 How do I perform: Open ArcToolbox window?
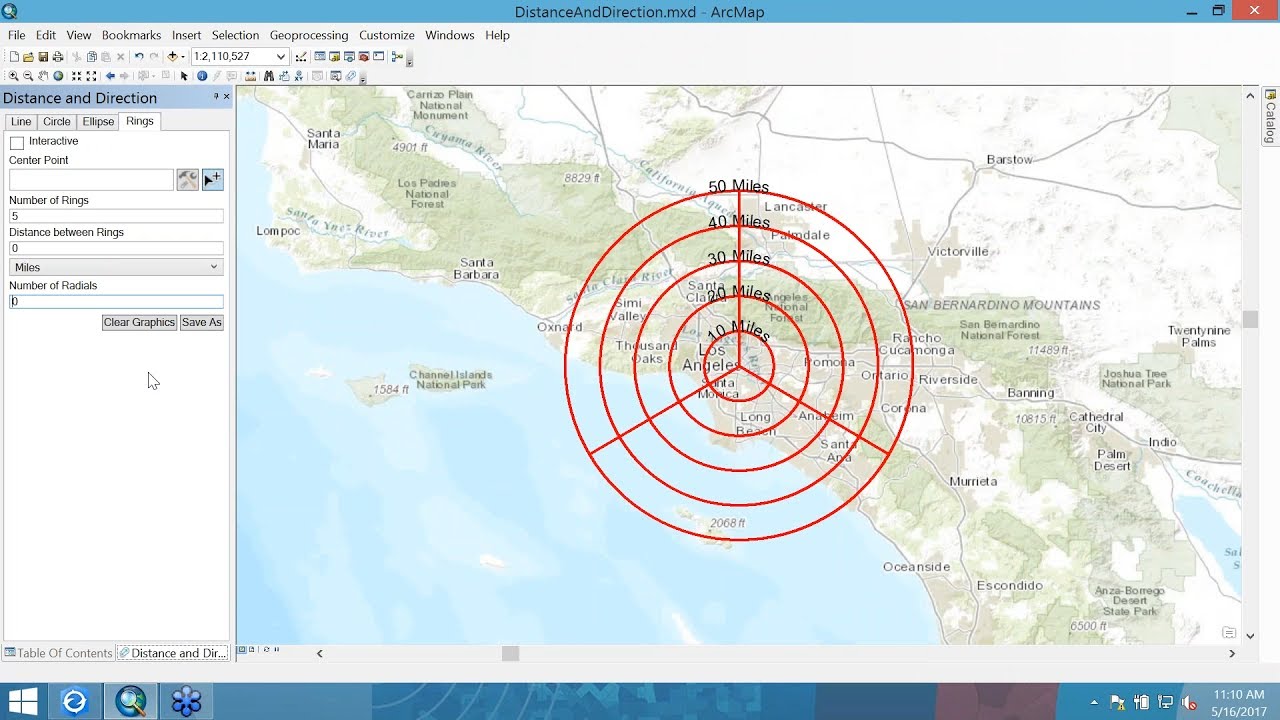pyautogui.click(x=364, y=57)
